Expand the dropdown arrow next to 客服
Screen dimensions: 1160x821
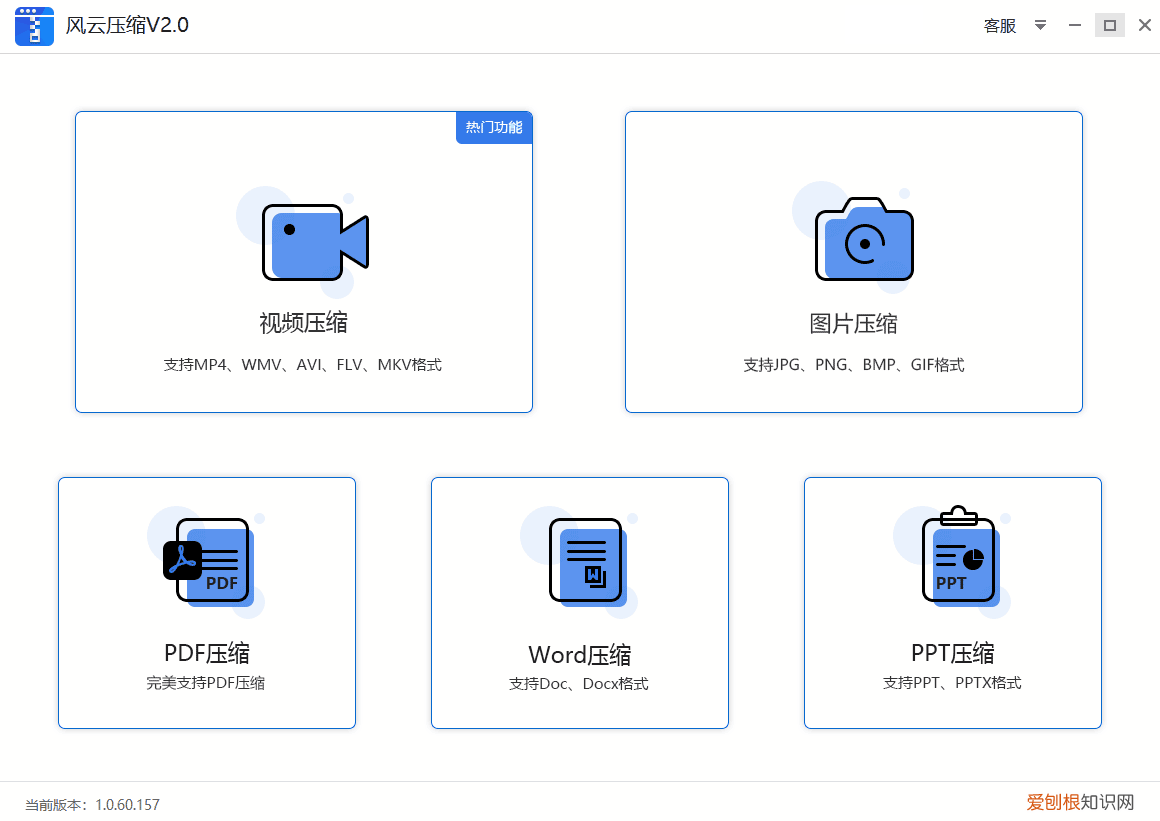(1040, 25)
